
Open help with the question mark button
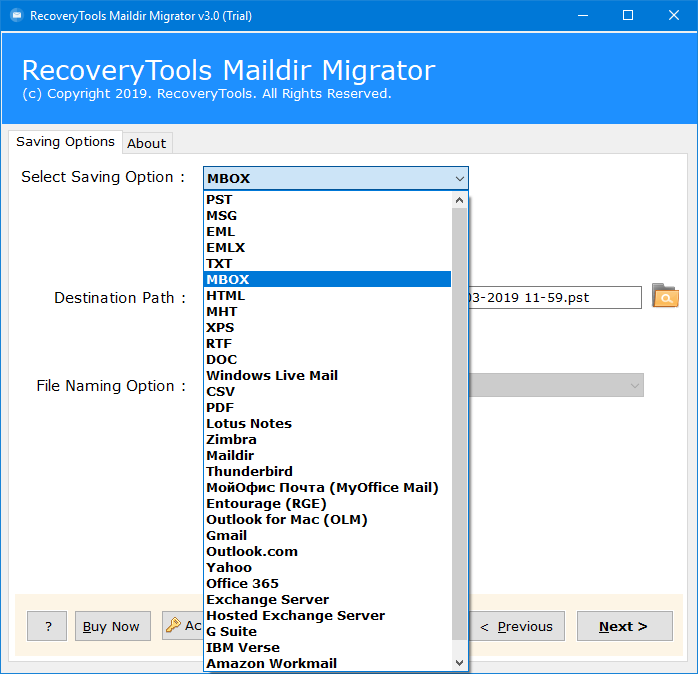[x=47, y=627]
